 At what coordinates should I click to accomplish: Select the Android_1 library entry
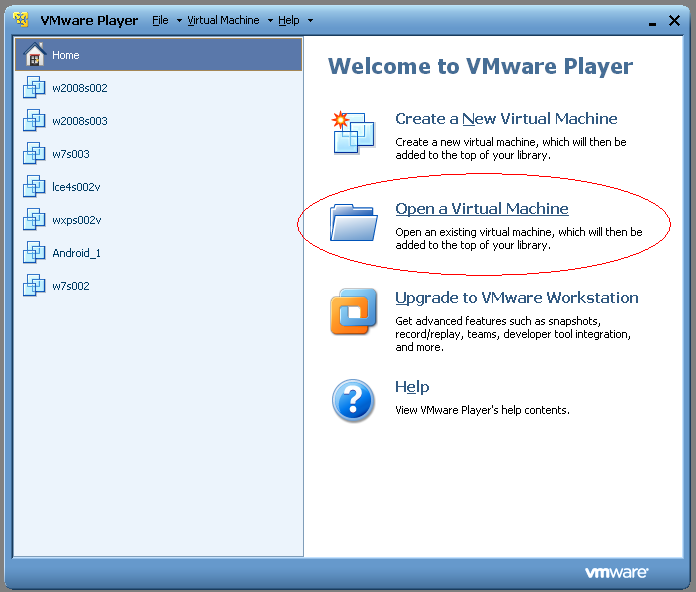coord(158,253)
